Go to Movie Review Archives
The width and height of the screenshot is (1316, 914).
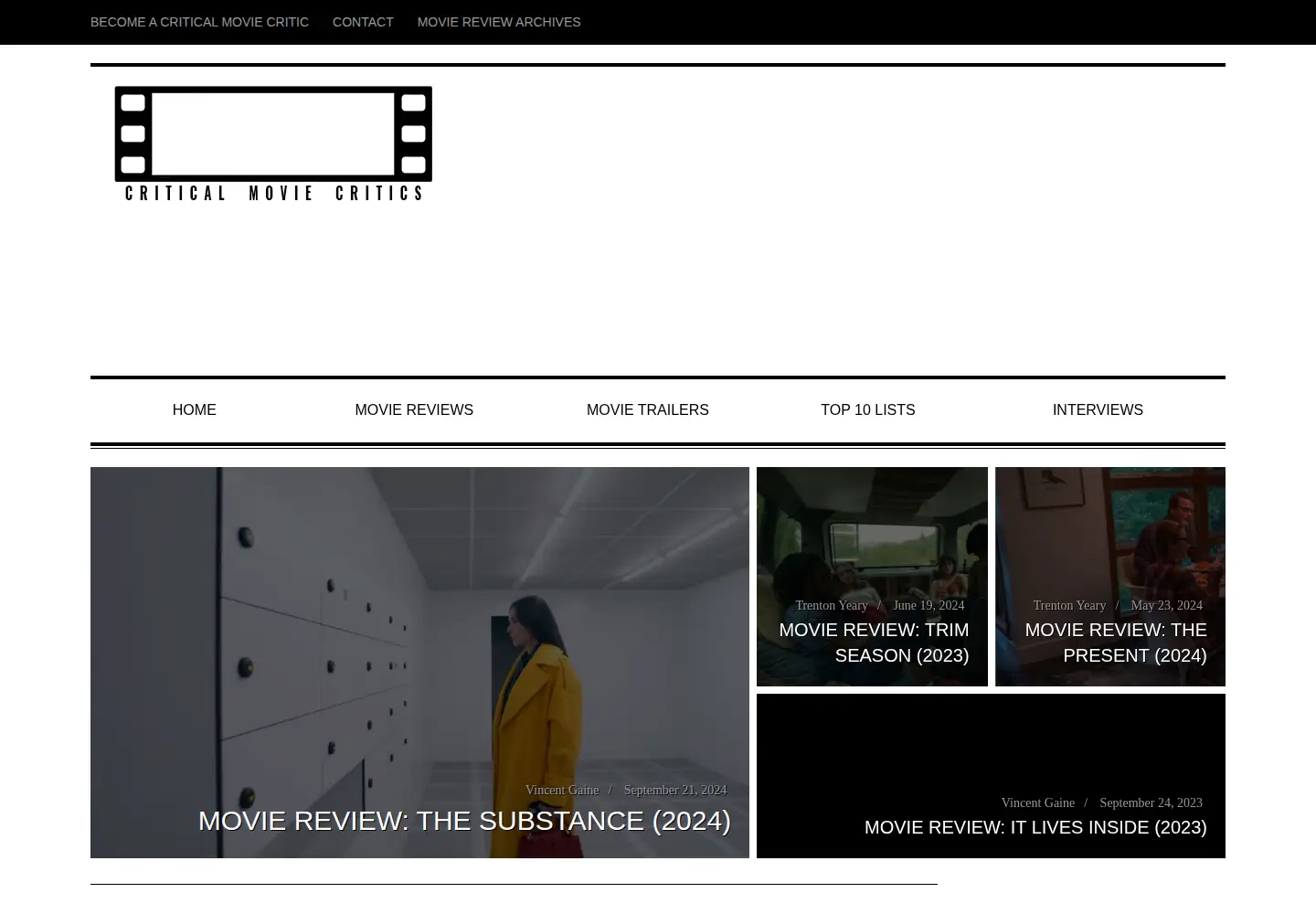(x=499, y=22)
